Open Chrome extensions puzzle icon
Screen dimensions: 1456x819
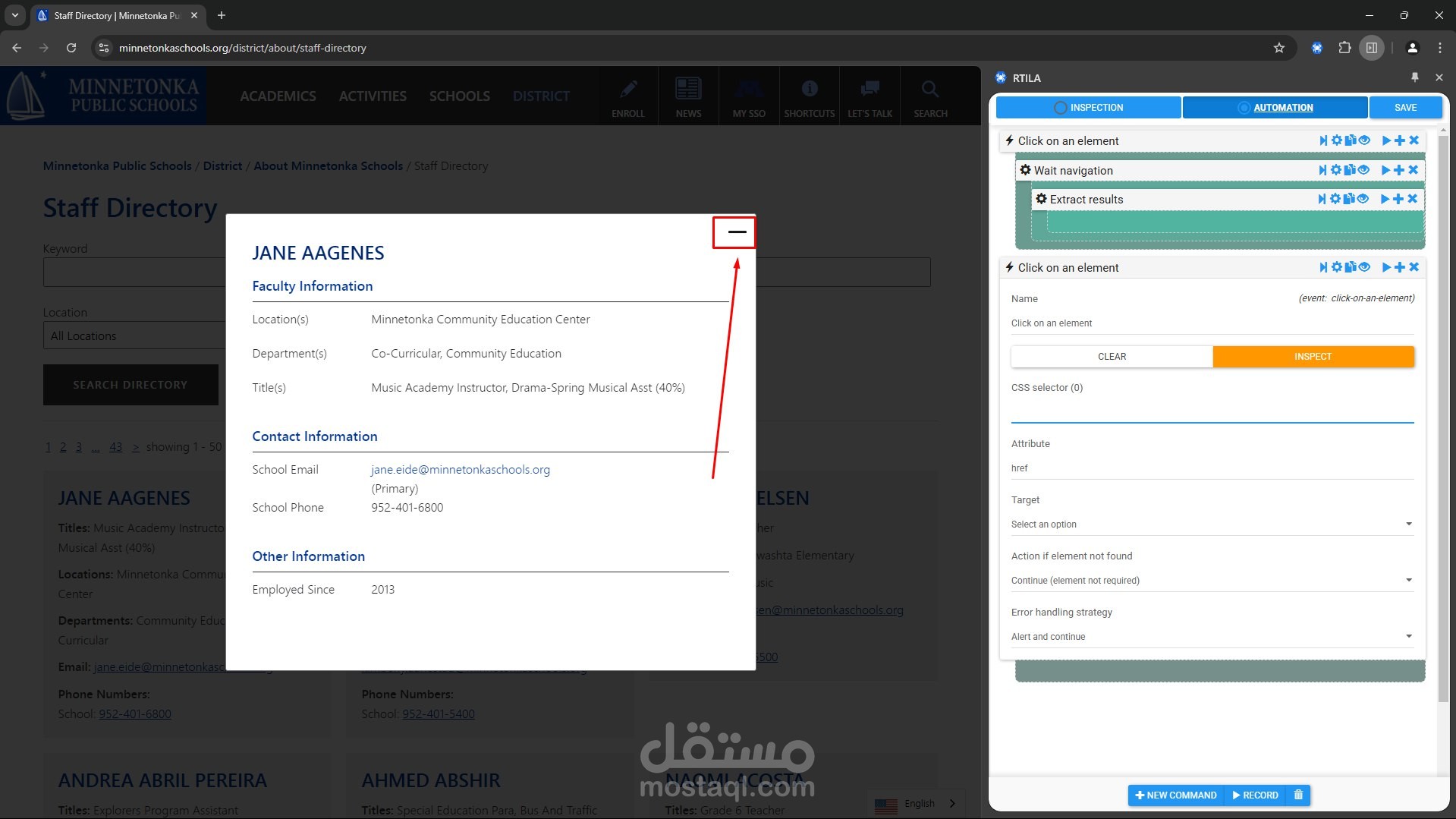1344,48
